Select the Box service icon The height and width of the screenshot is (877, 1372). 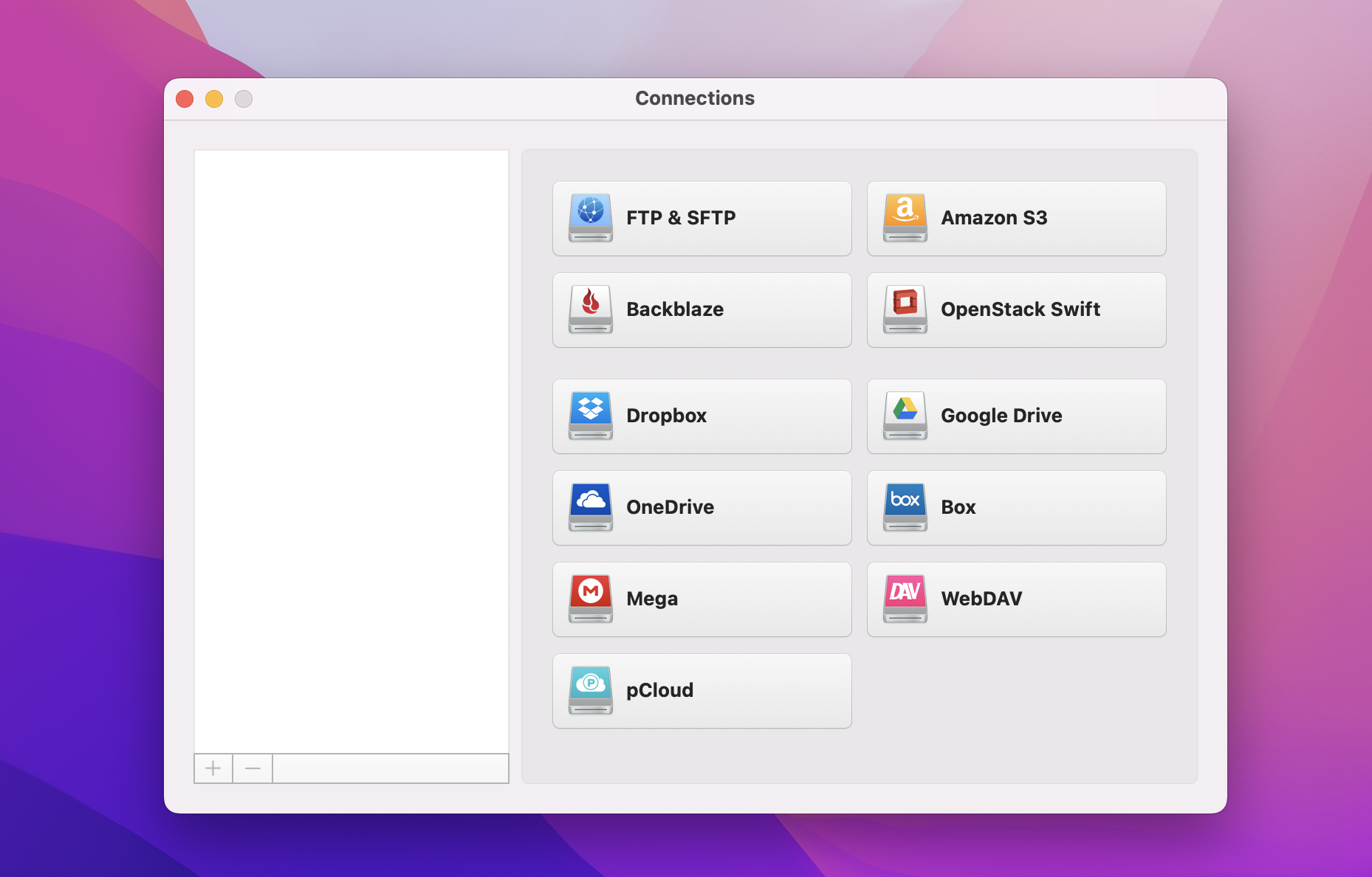[904, 507]
